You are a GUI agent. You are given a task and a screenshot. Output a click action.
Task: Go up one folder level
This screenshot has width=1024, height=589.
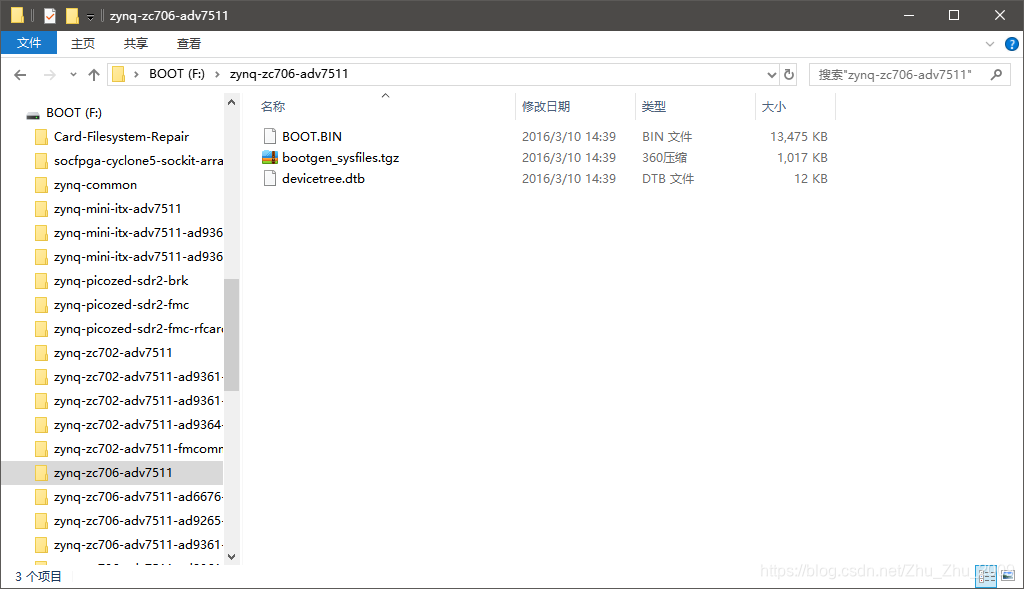pos(94,75)
